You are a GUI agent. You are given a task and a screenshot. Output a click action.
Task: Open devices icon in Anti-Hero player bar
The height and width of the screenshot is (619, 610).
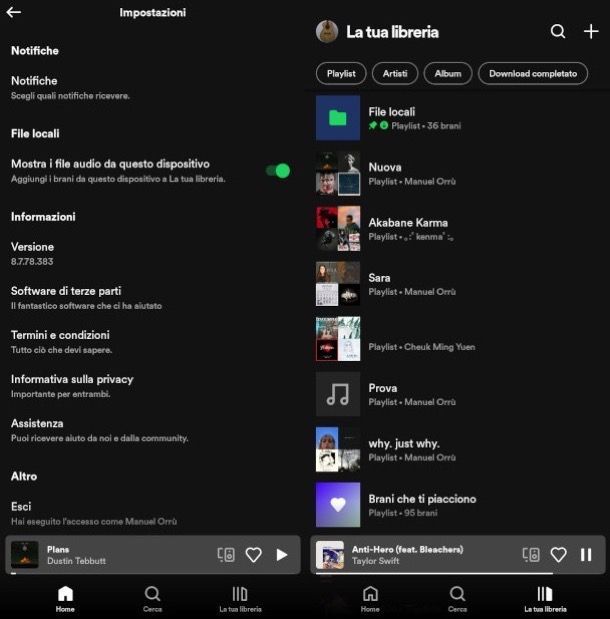click(531, 555)
